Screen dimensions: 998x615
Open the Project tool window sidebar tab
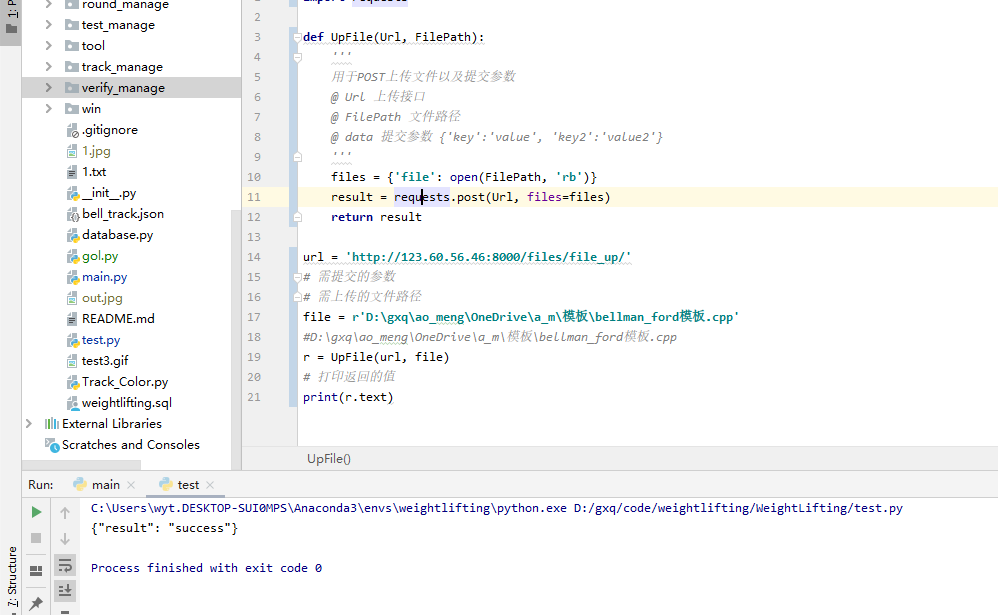tap(11, 19)
